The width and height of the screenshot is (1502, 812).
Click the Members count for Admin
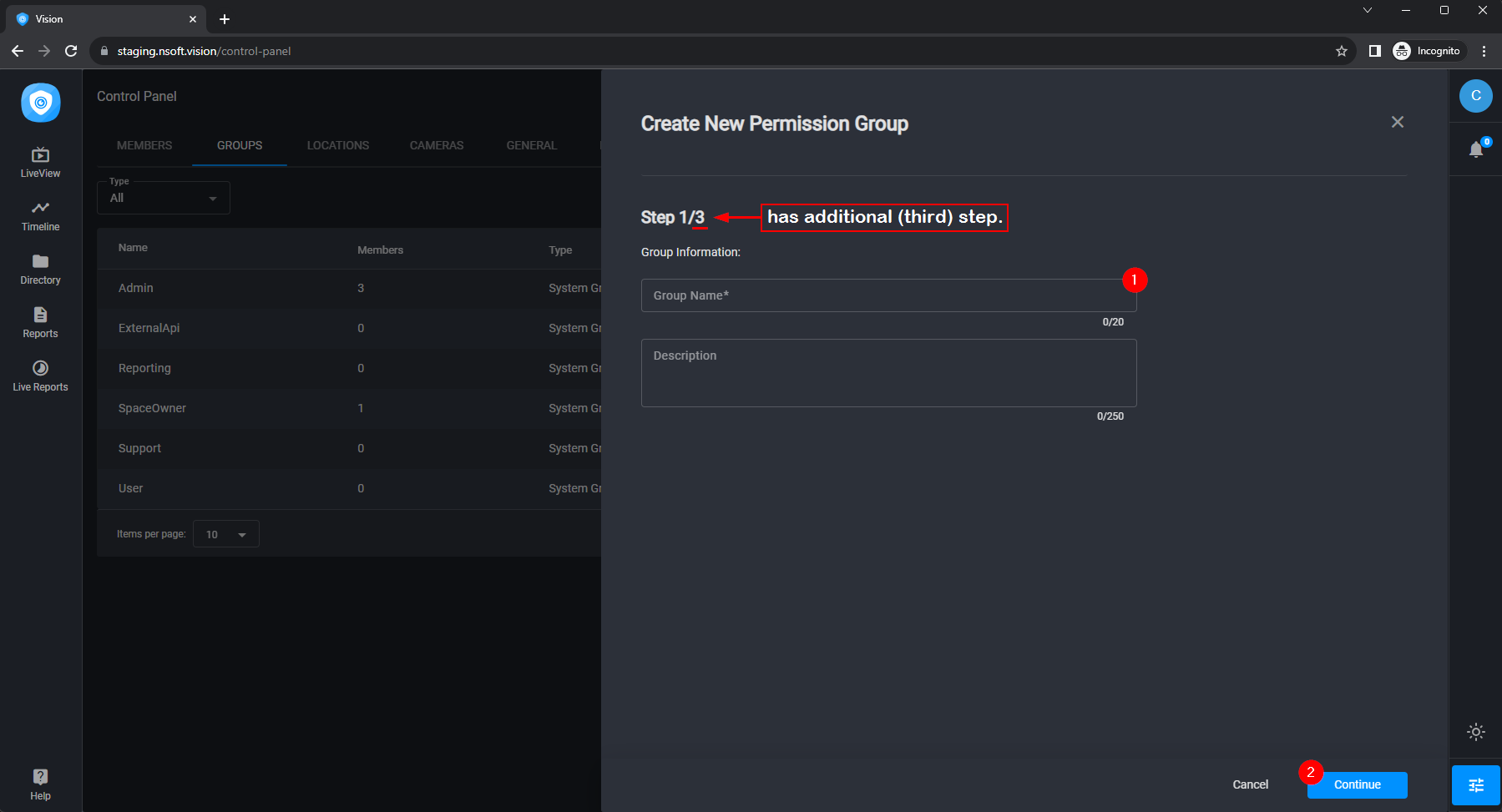(x=361, y=288)
